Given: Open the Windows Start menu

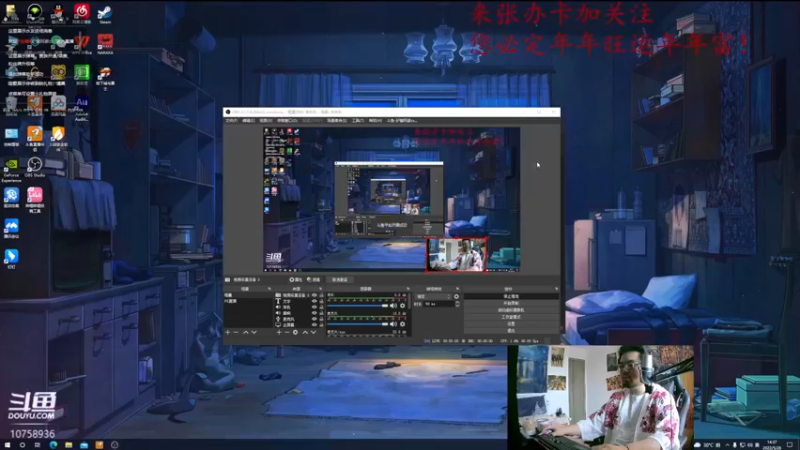Looking at the screenshot, I should click(x=7, y=445).
